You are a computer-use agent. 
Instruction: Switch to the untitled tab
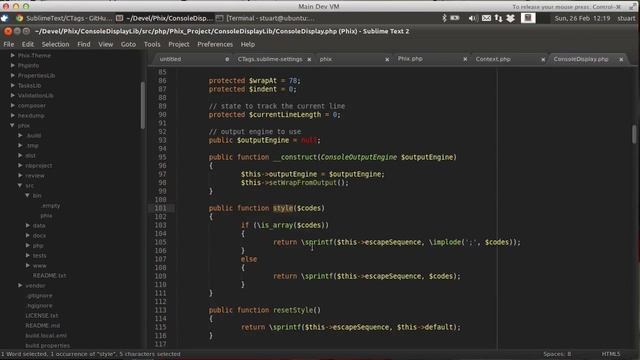(191, 59)
